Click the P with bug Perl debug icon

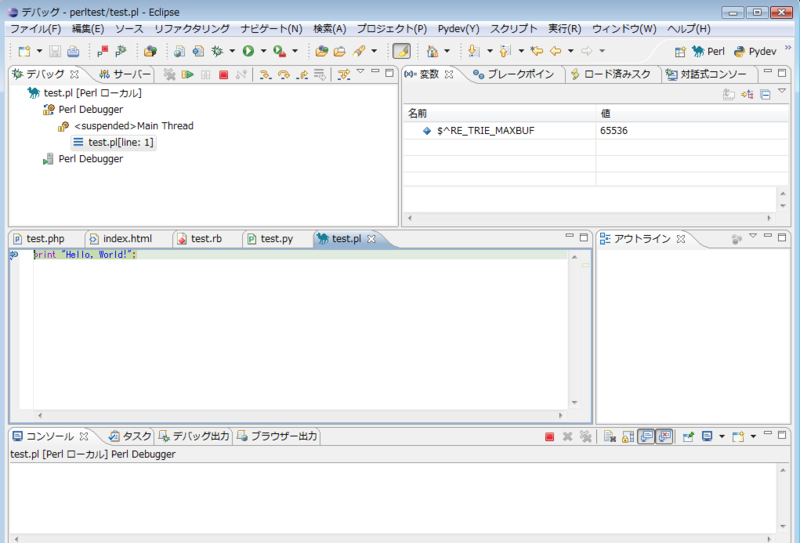[x=121, y=51]
